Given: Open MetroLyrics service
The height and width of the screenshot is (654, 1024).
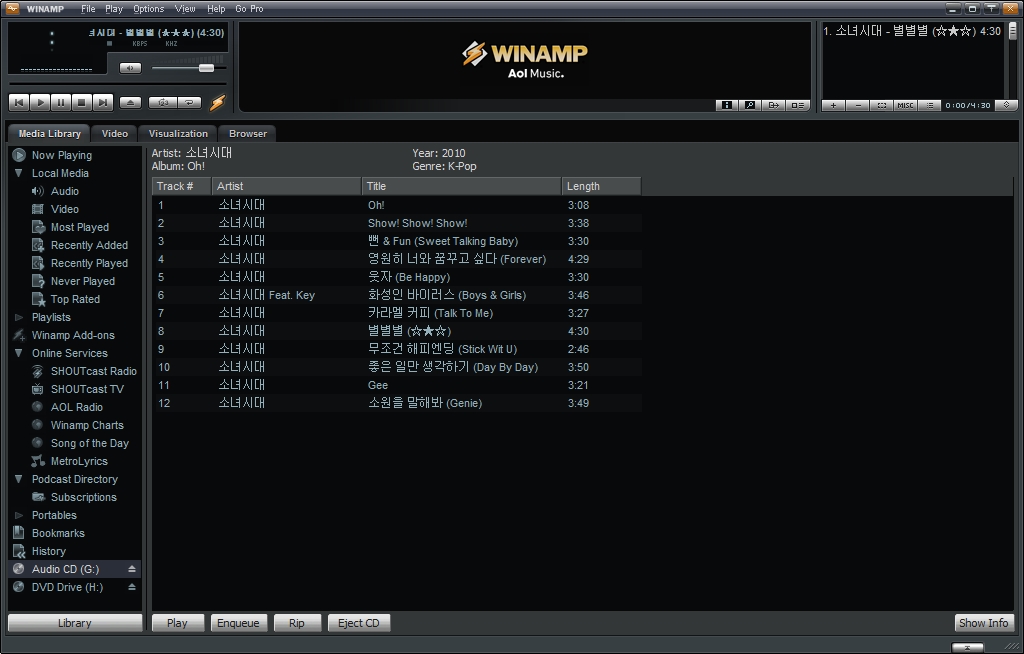Looking at the screenshot, I should (x=79, y=461).
